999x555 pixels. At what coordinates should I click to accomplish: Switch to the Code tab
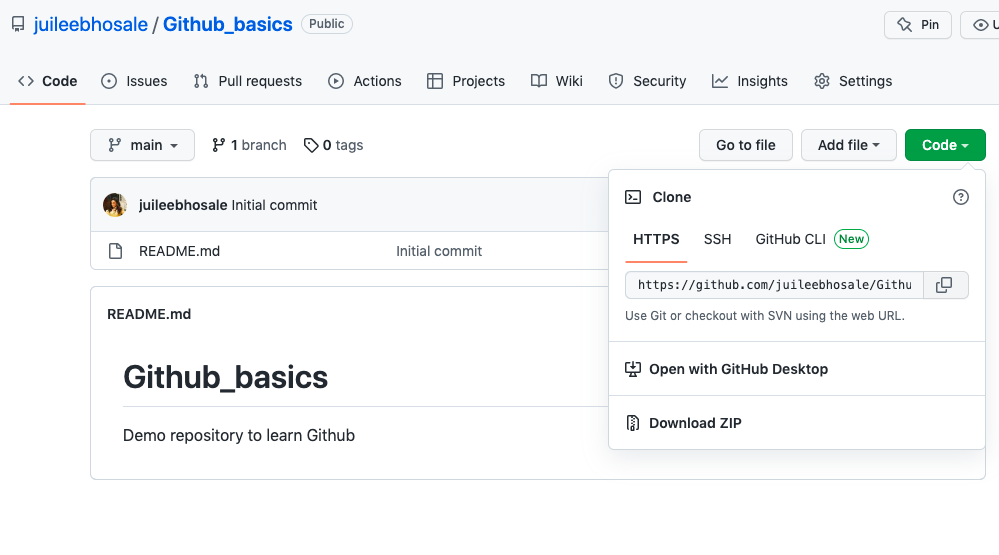point(48,82)
